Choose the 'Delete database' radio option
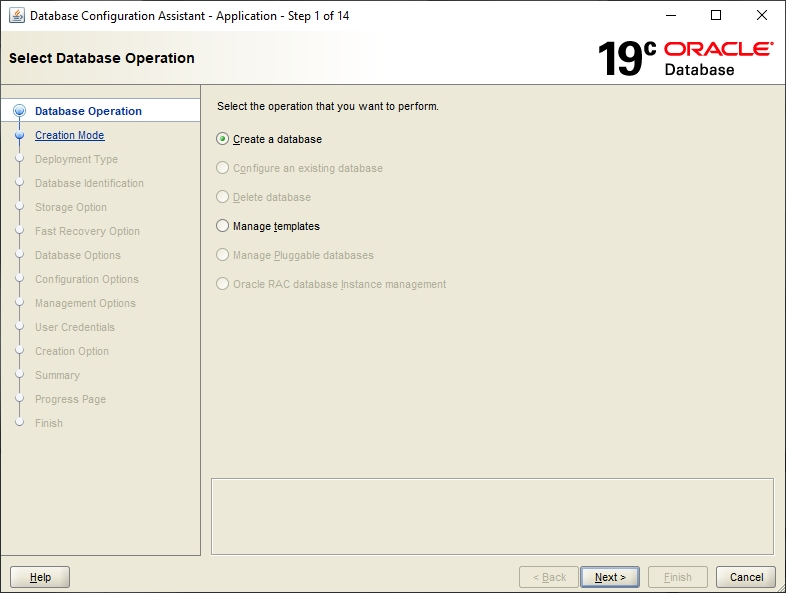 (223, 197)
